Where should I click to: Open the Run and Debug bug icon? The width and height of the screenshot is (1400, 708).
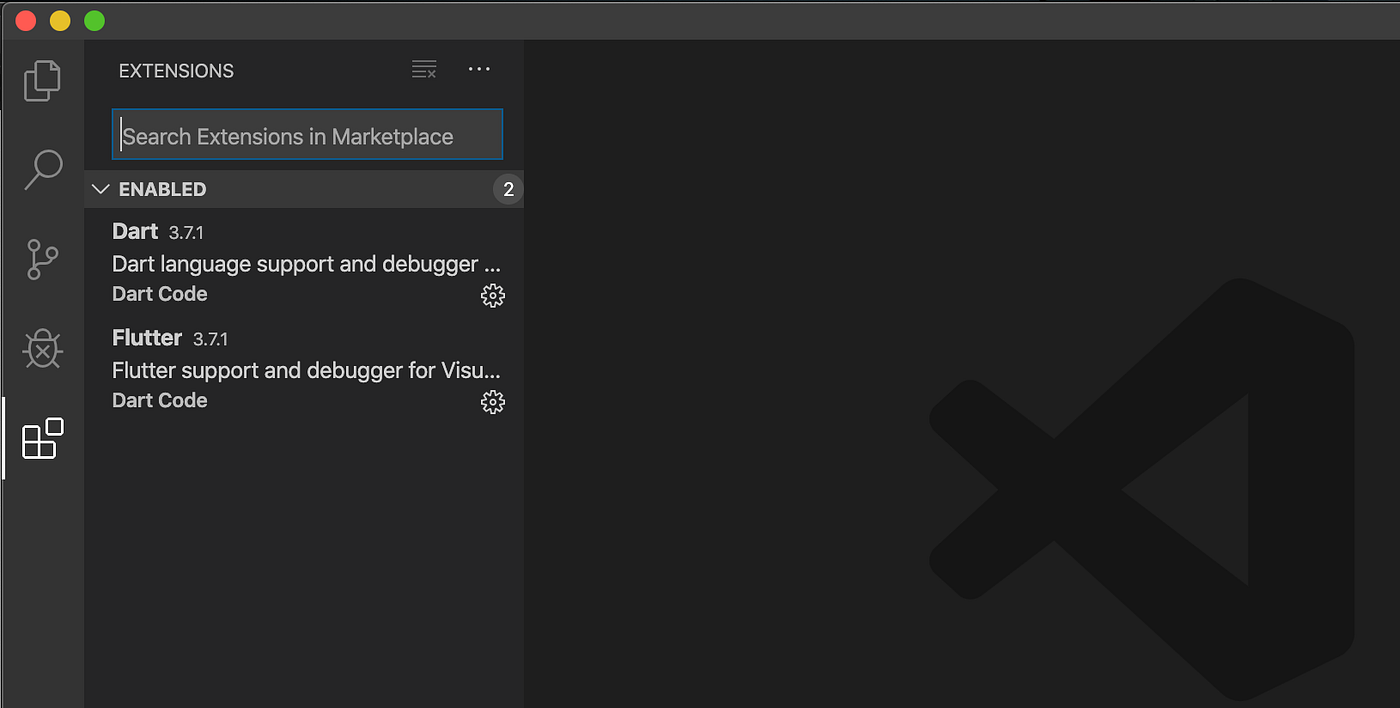tap(42, 350)
